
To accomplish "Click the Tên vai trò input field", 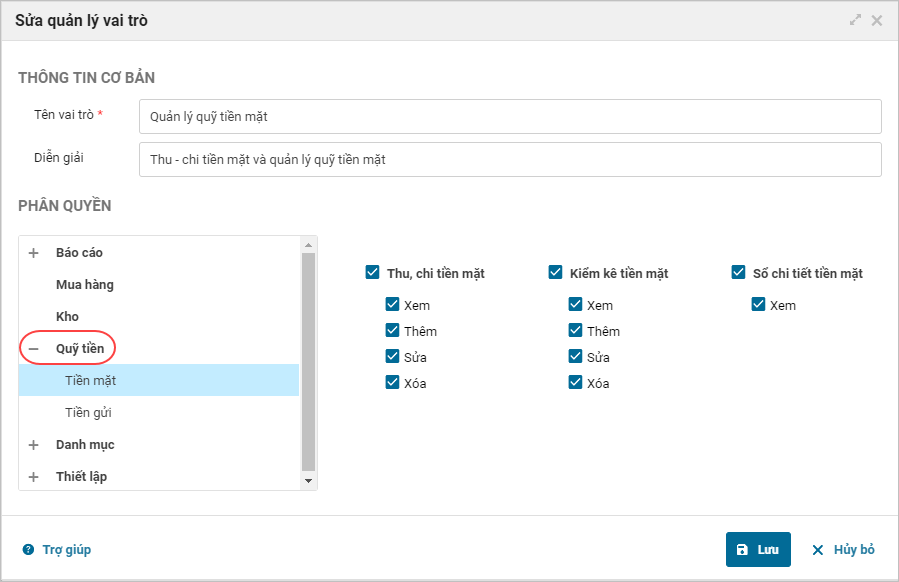I will (x=510, y=116).
